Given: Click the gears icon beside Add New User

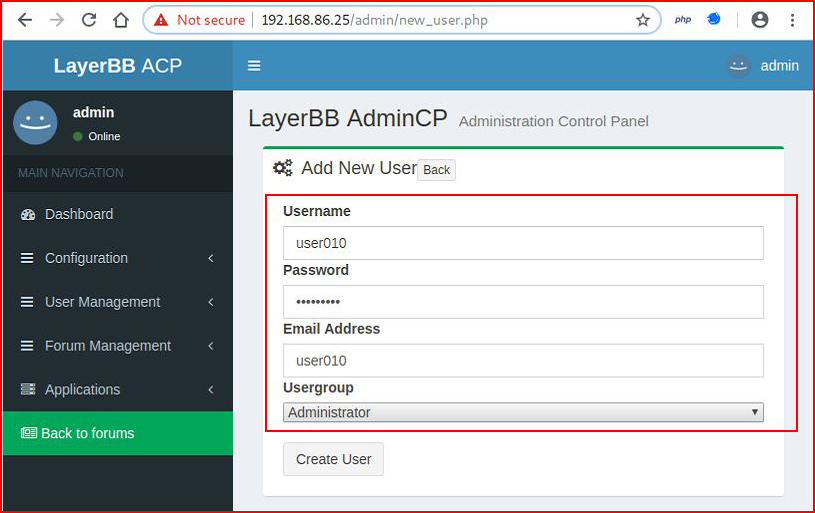Looking at the screenshot, I should coord(283,168).
